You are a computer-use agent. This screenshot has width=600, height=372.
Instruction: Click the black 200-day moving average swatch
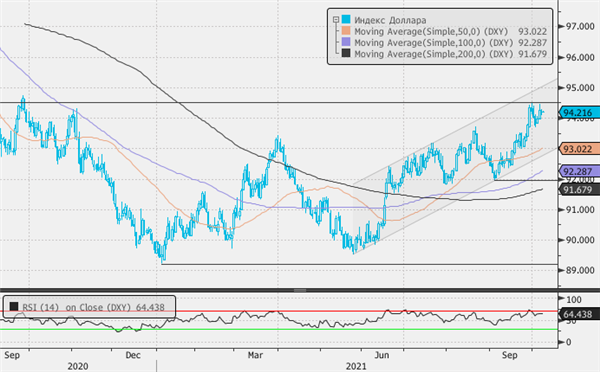pyautogui.click(x=346, y=53)
